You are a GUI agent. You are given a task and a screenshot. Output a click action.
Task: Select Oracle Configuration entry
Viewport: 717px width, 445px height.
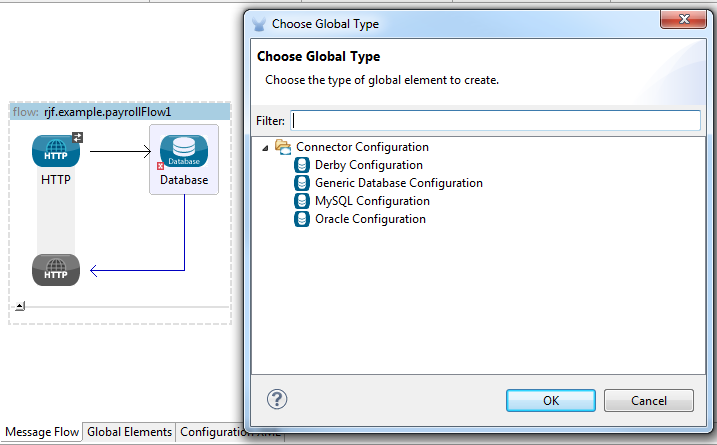pyautogui.click(x=370, y=219)
